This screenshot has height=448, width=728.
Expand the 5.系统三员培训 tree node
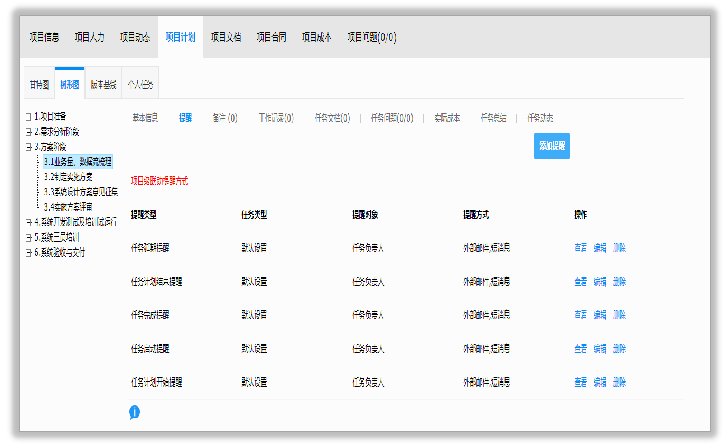(x=28, y=237)
